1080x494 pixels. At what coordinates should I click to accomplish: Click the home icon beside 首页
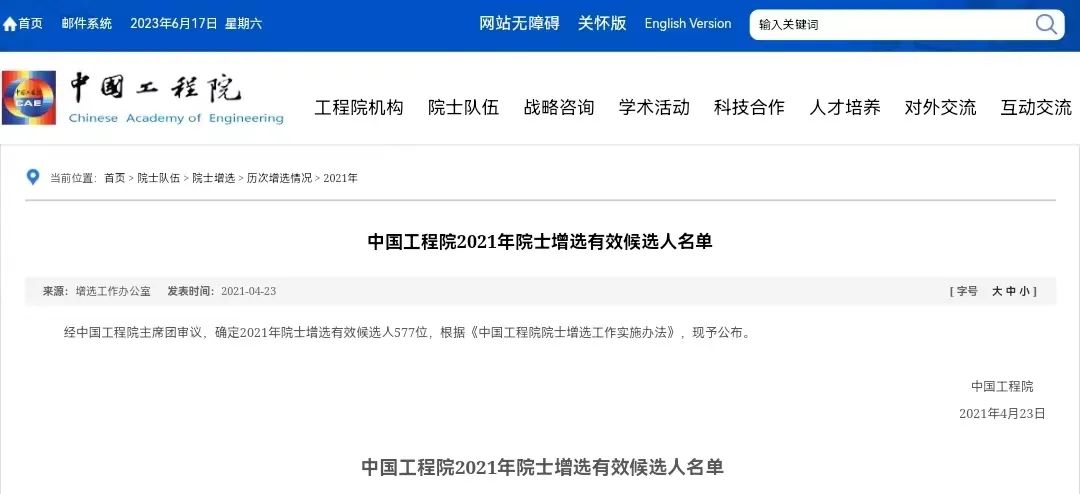point(10,24)
